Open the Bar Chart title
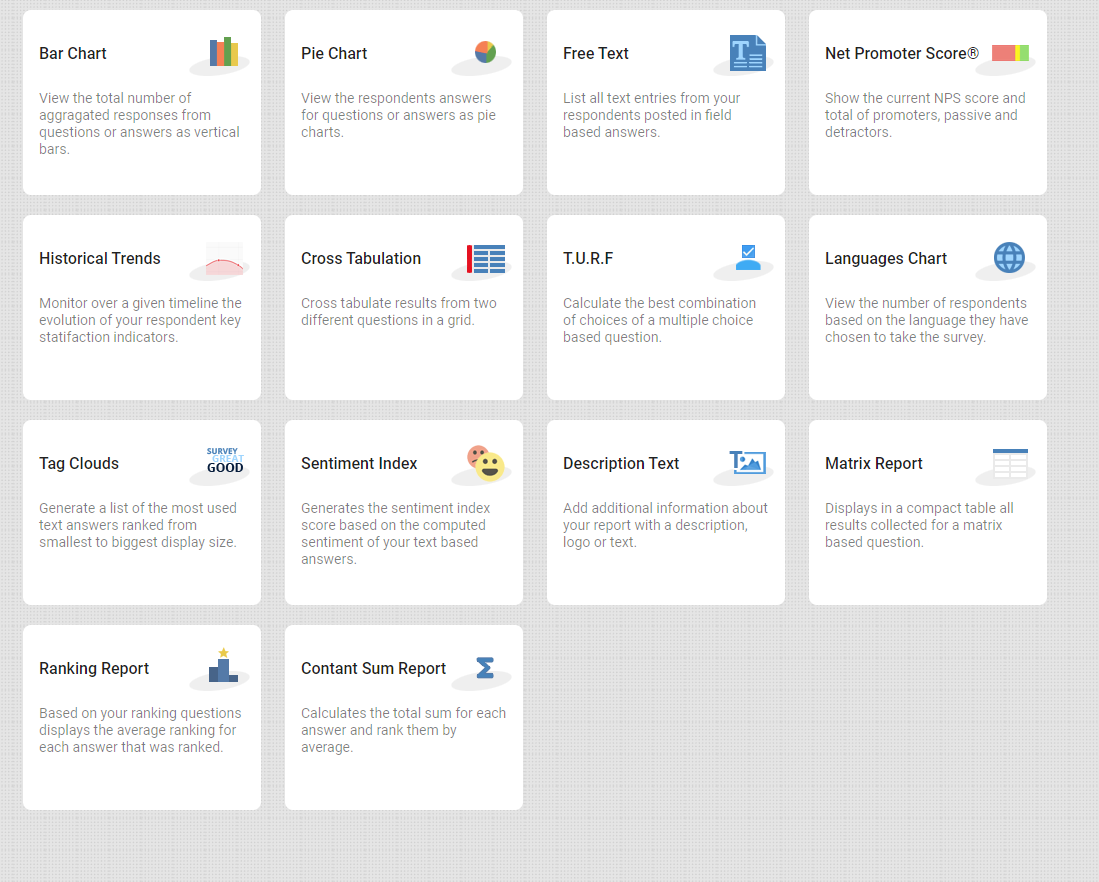This screenshot has width=1099, height=882. tap(73, 54)
